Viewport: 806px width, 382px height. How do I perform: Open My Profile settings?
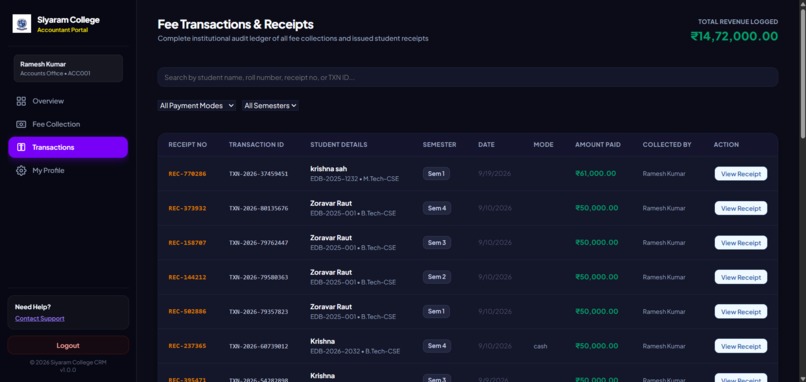[x=68, y=171]
